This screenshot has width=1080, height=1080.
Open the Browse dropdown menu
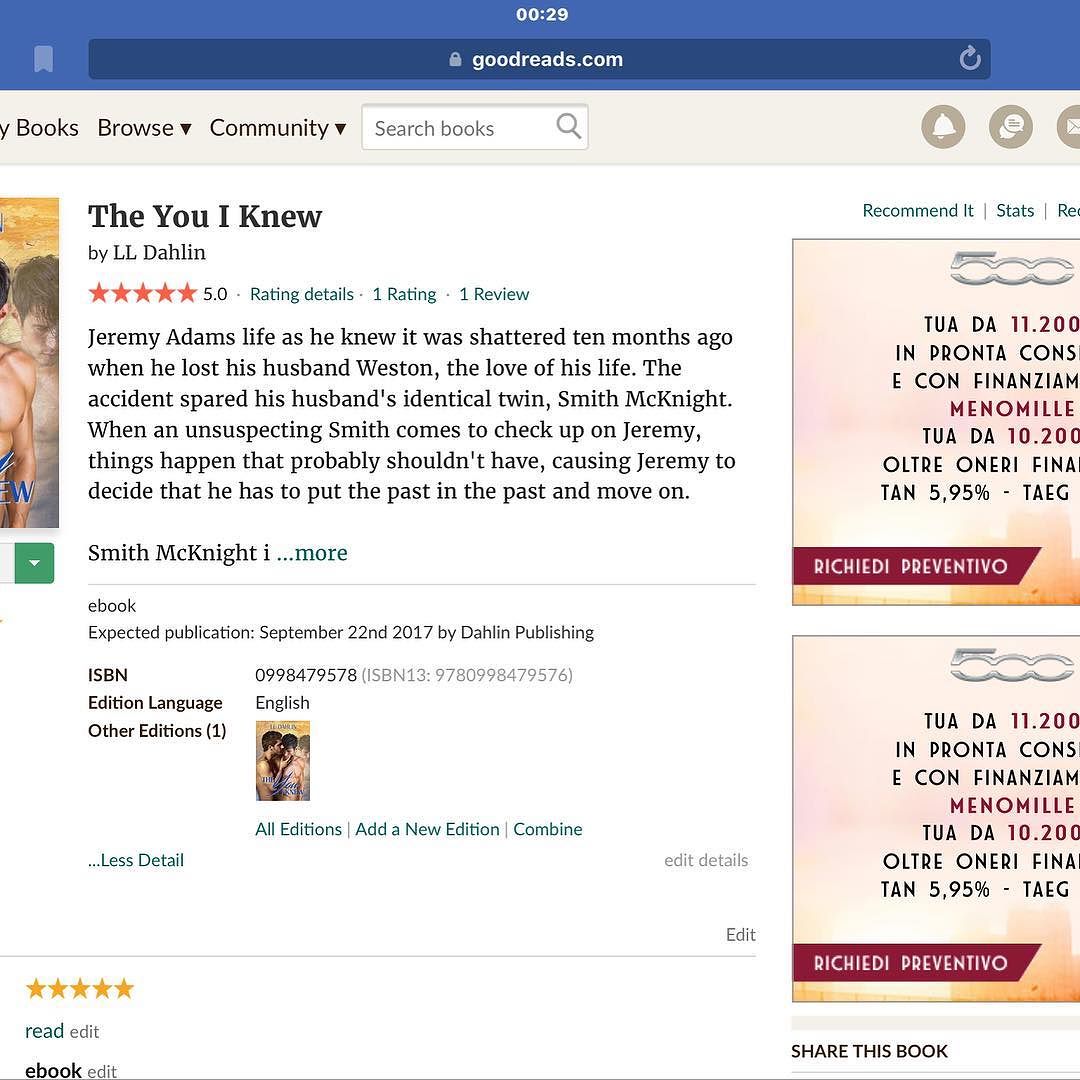144,127
